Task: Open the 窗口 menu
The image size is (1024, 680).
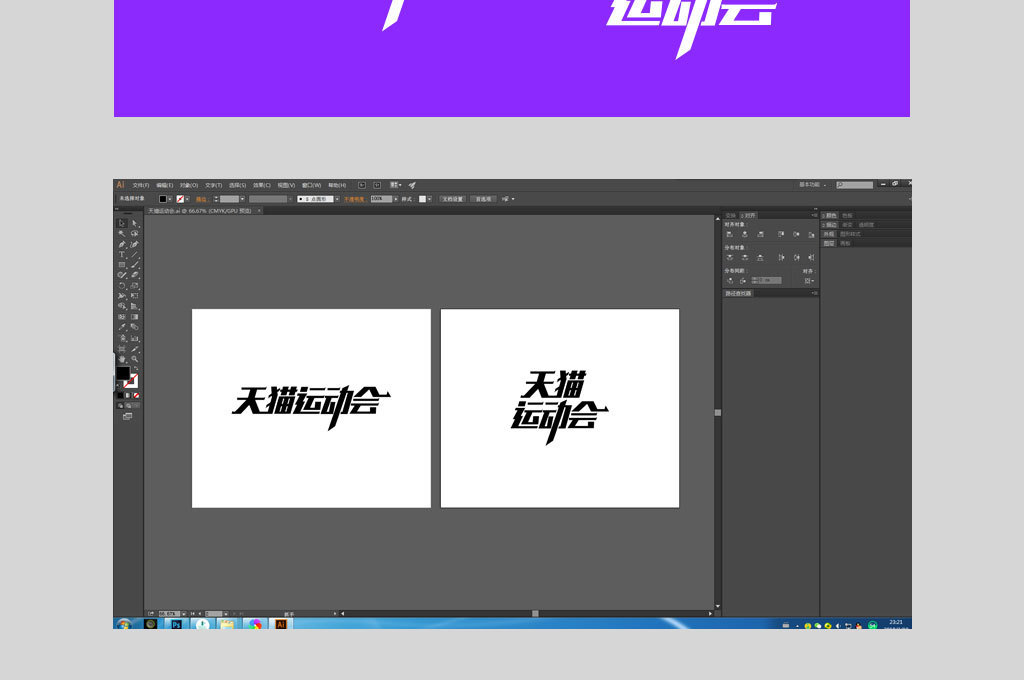Action: pos(312,185)
